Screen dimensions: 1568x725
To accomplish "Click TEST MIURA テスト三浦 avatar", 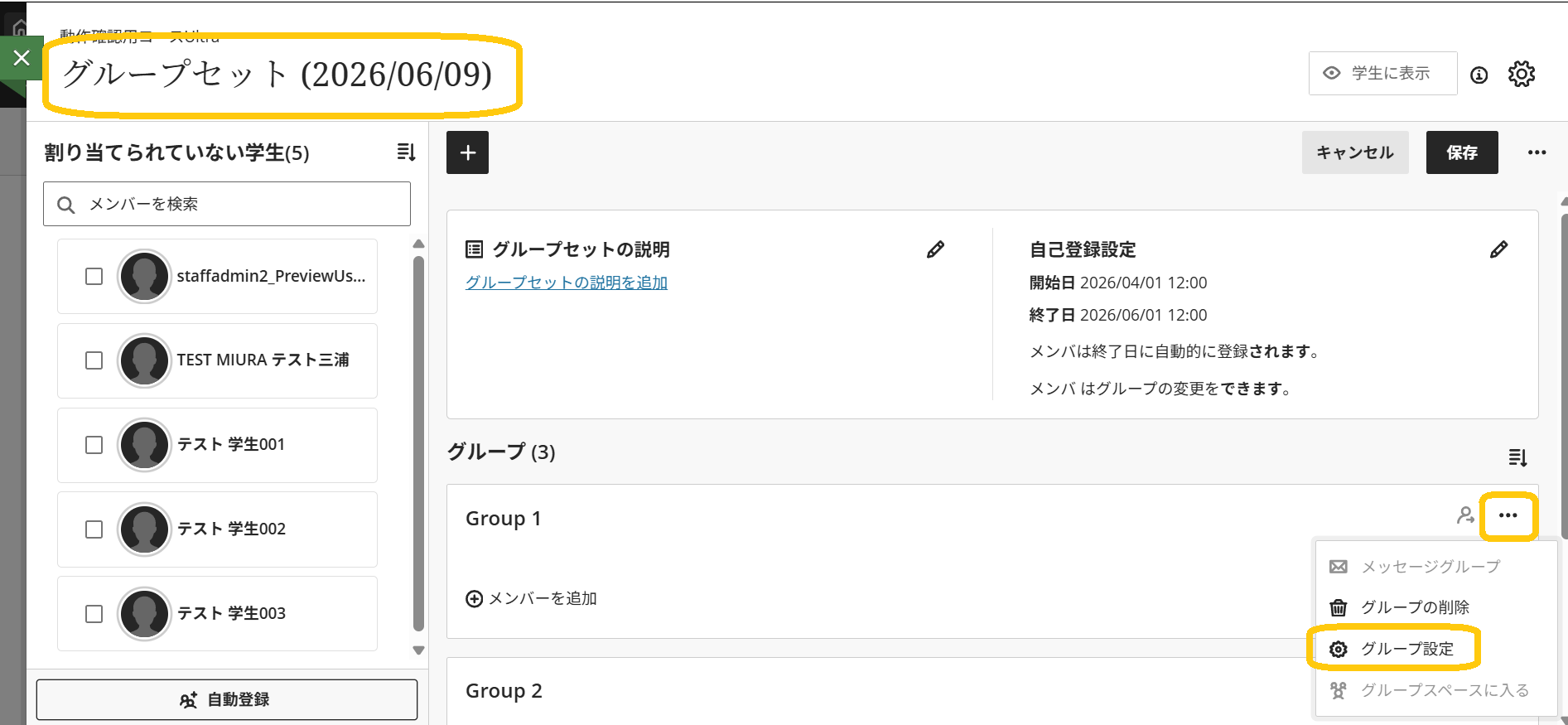I will pyautogui.click(x=144, y=360).
